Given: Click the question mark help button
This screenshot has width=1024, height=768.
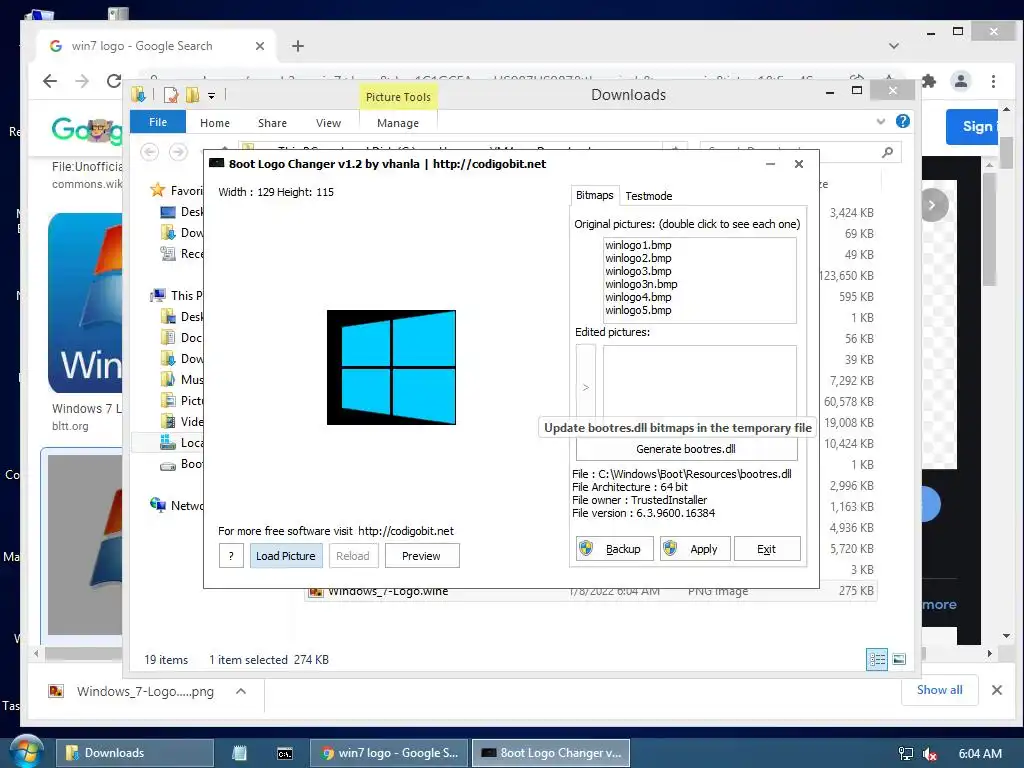Looking at the screenshot, I should click(x=231, y=556).
